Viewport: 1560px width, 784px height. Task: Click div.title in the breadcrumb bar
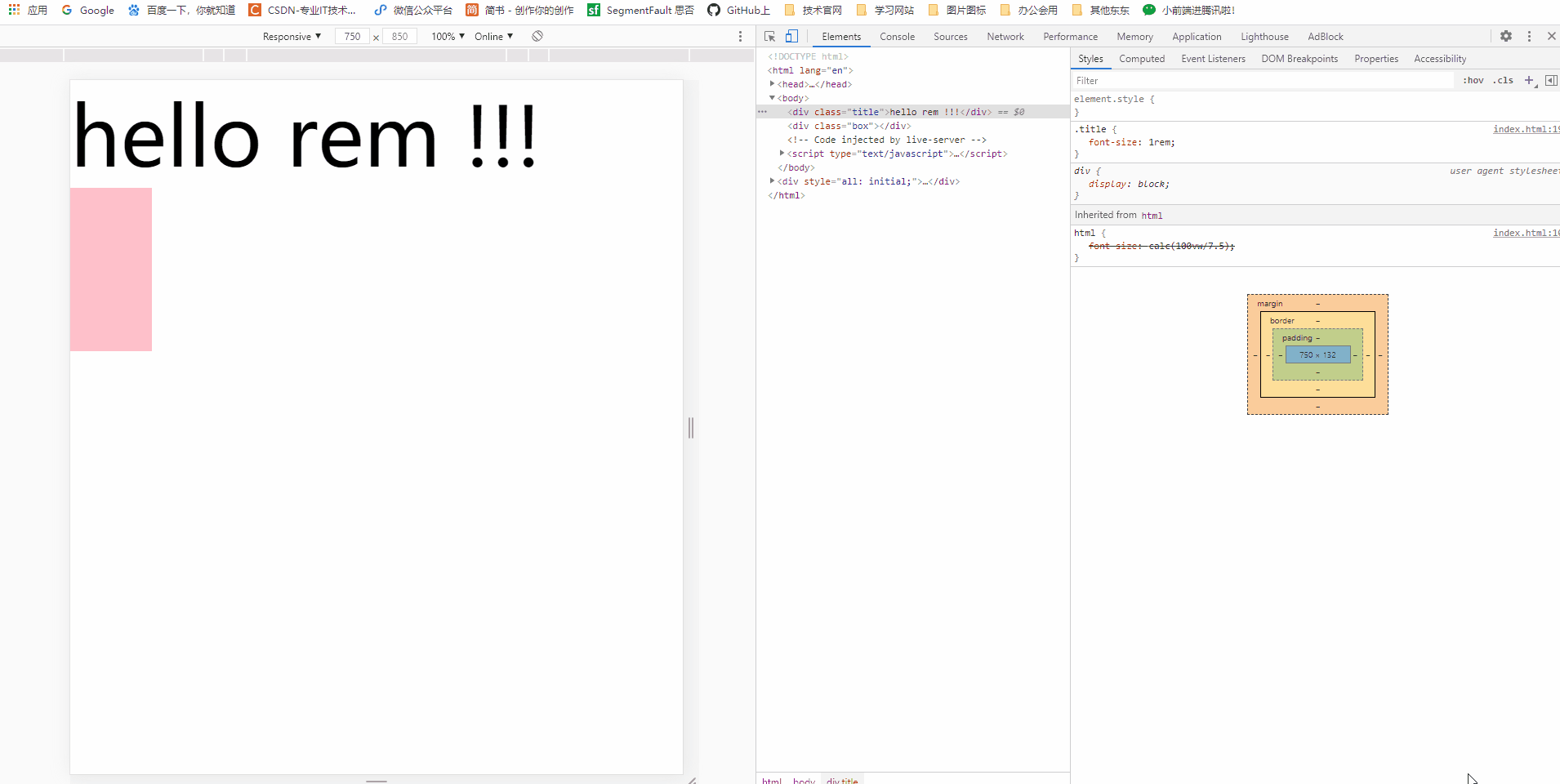point(842,780)
